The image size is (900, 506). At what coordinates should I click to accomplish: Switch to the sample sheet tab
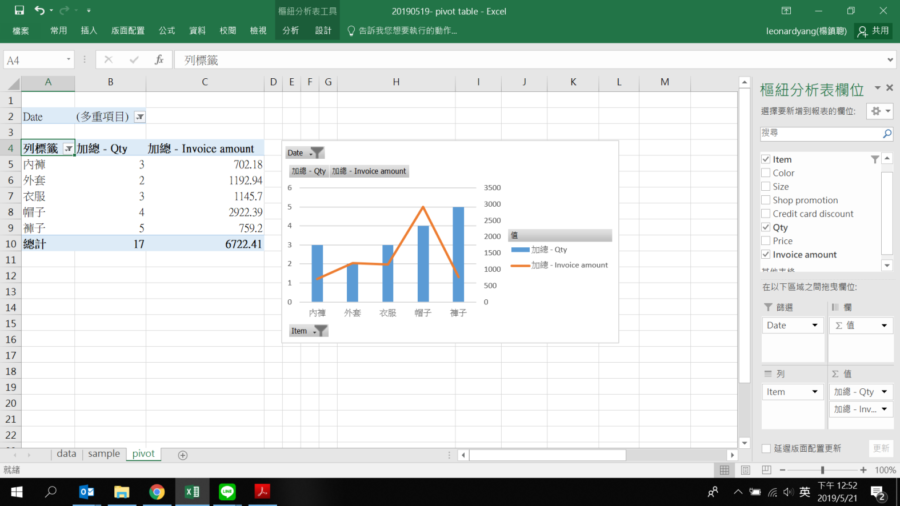104,454
